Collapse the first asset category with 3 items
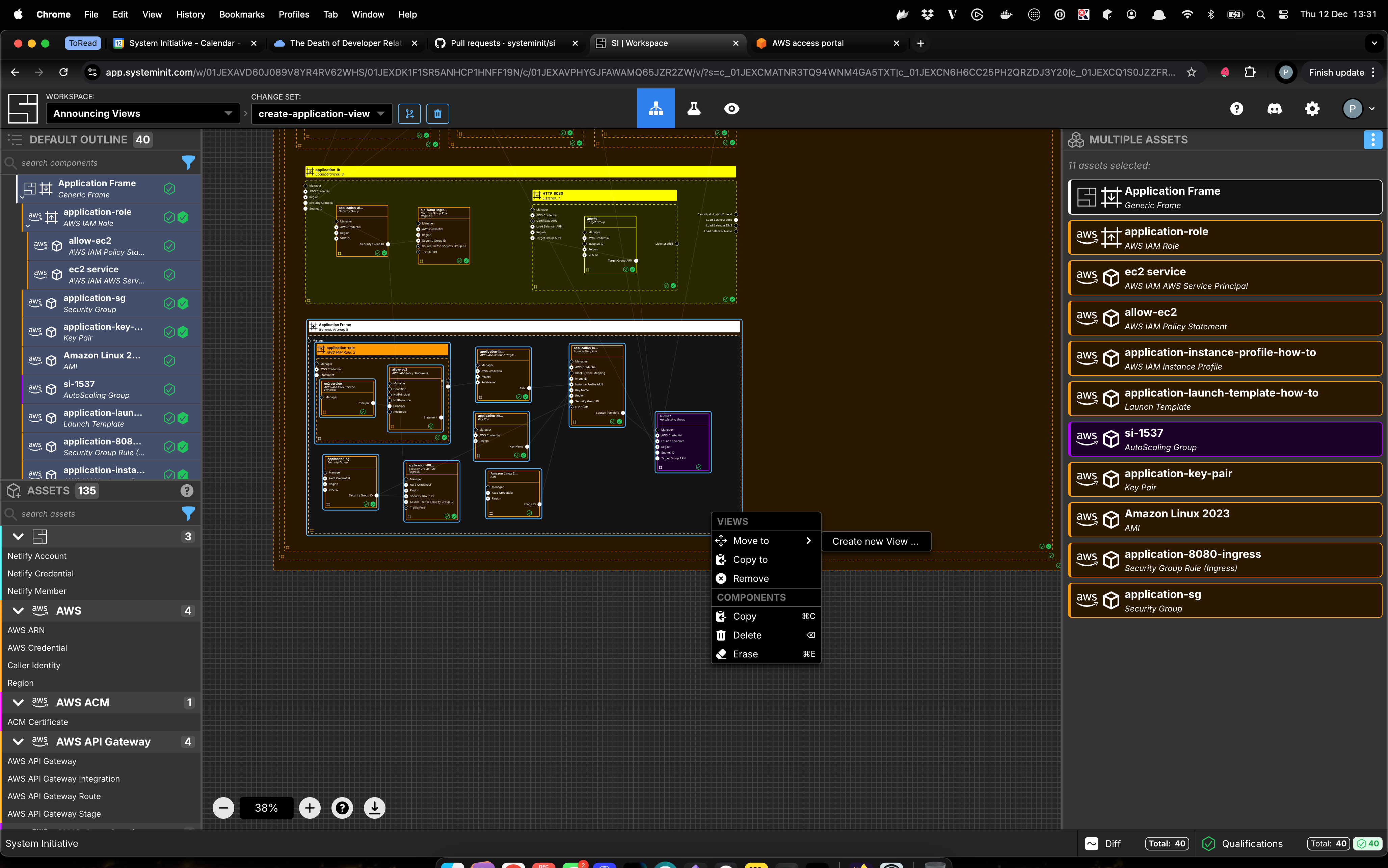1388x868 pixels. pyautogui.click(x=18, y=537)
